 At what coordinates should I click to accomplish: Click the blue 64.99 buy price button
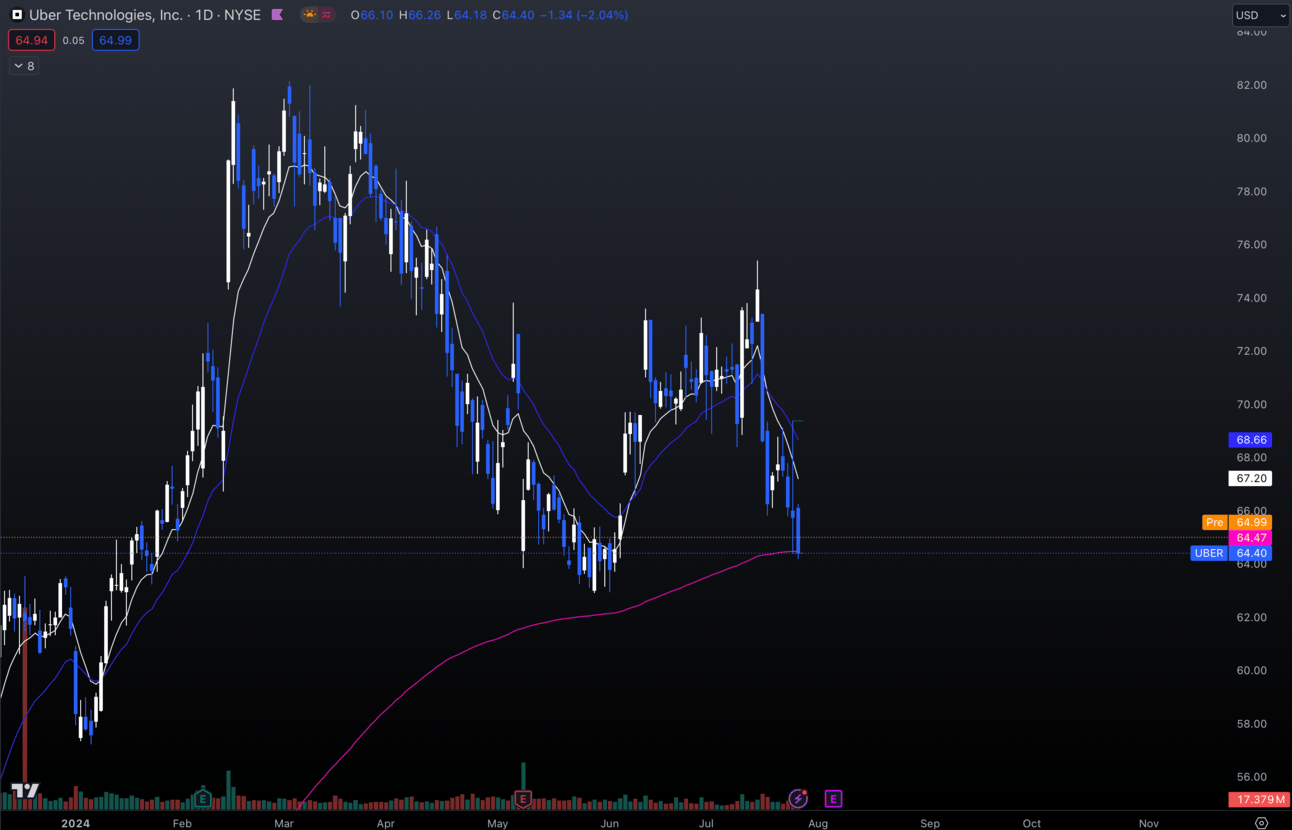[x=115, y=40]
